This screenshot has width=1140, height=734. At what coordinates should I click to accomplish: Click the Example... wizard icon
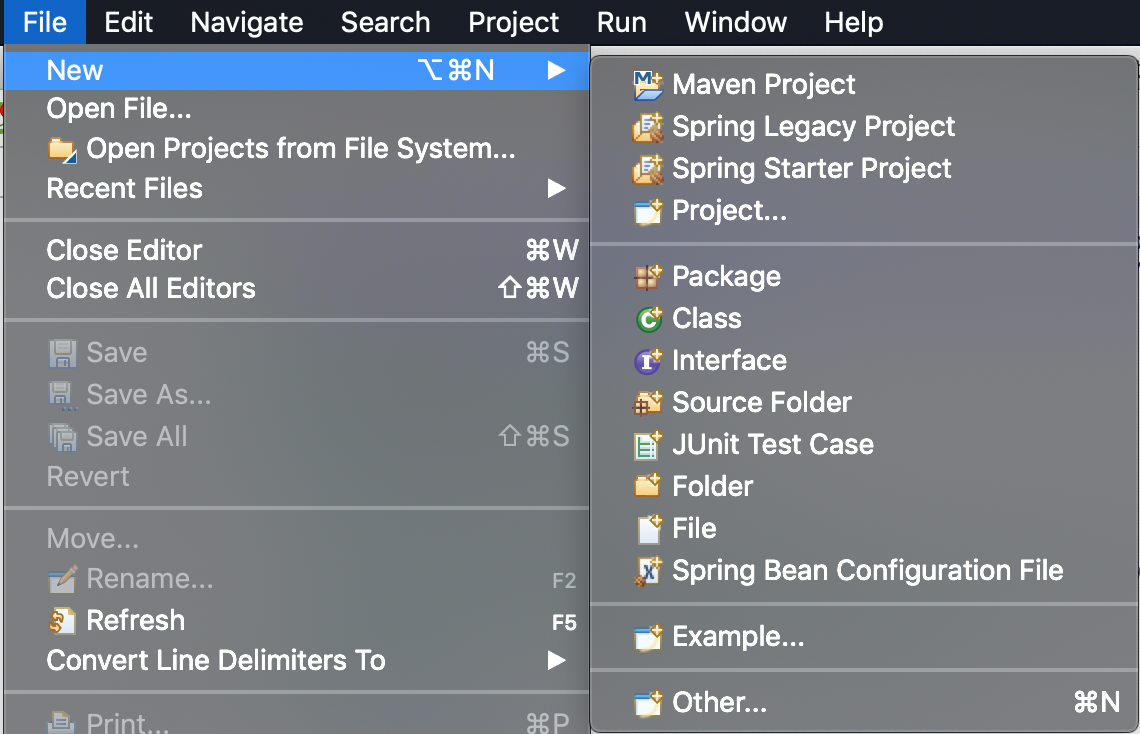coord(648,637)
